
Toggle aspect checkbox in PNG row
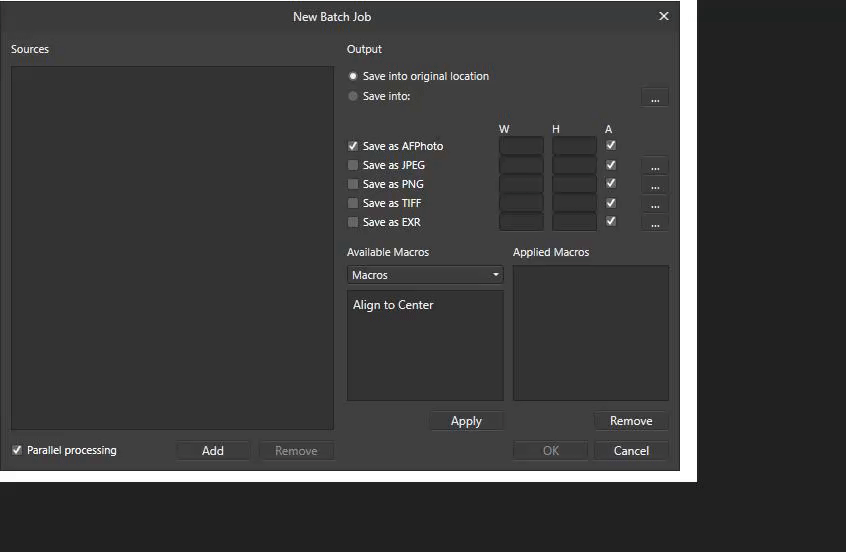(611, 183)
